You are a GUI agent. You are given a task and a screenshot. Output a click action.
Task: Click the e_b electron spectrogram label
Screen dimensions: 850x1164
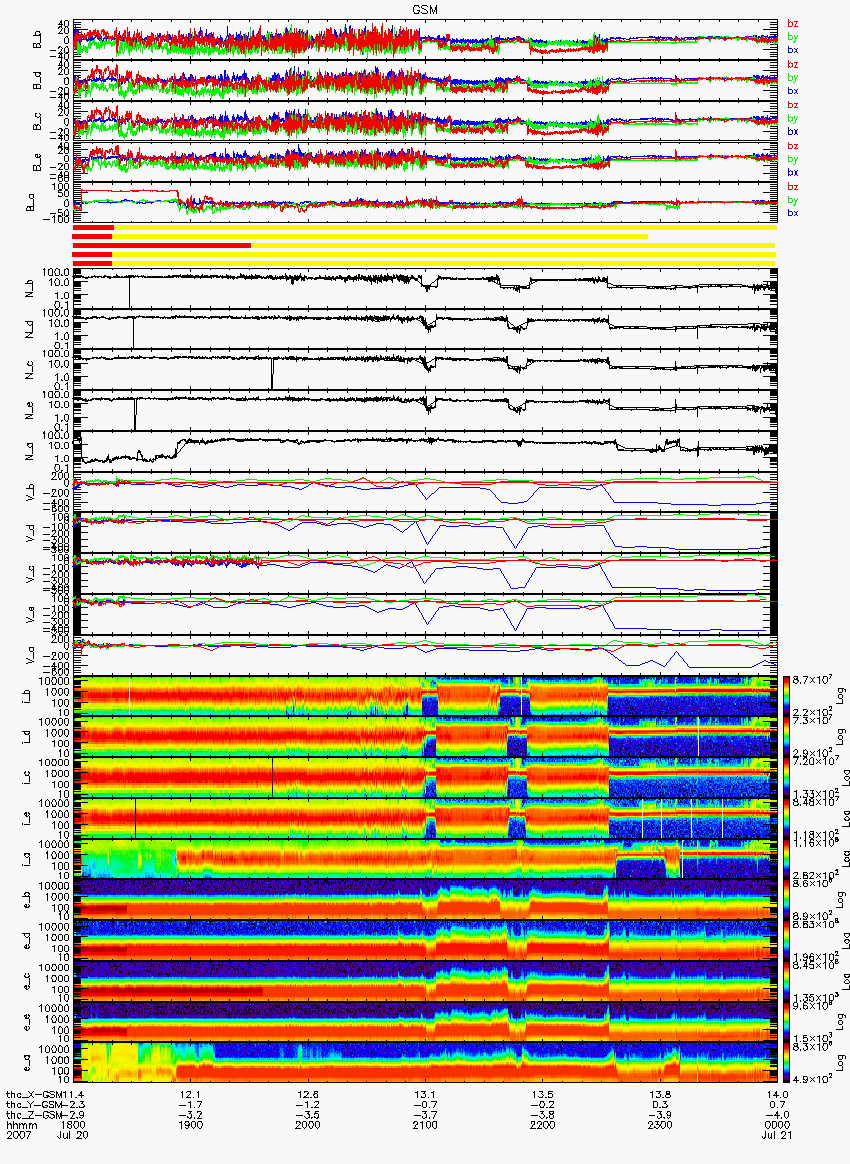coord(27,900)
